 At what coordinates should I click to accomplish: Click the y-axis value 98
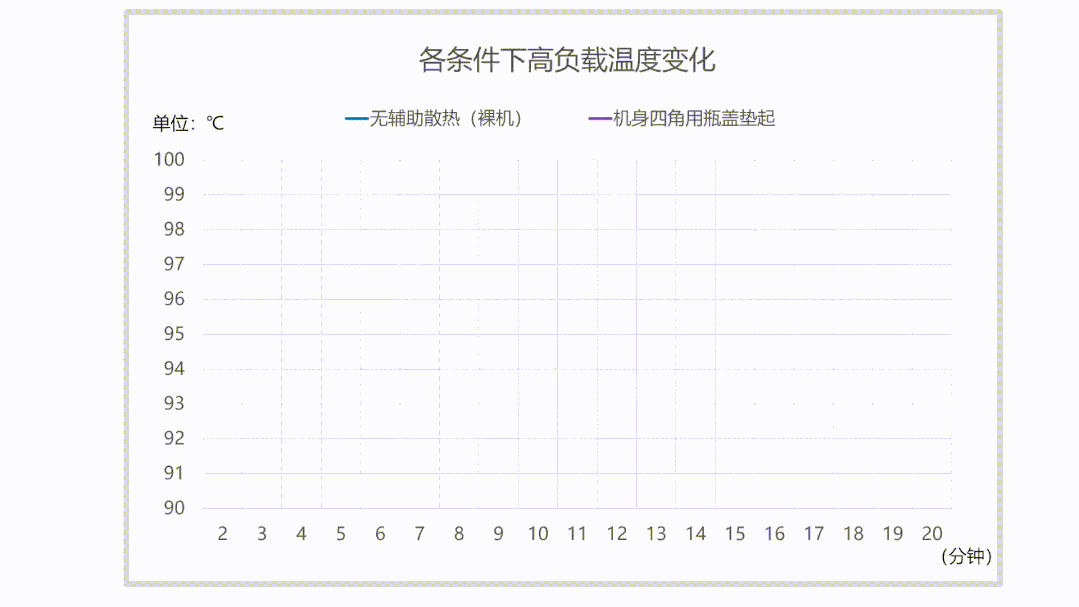[x=174, y=229]
